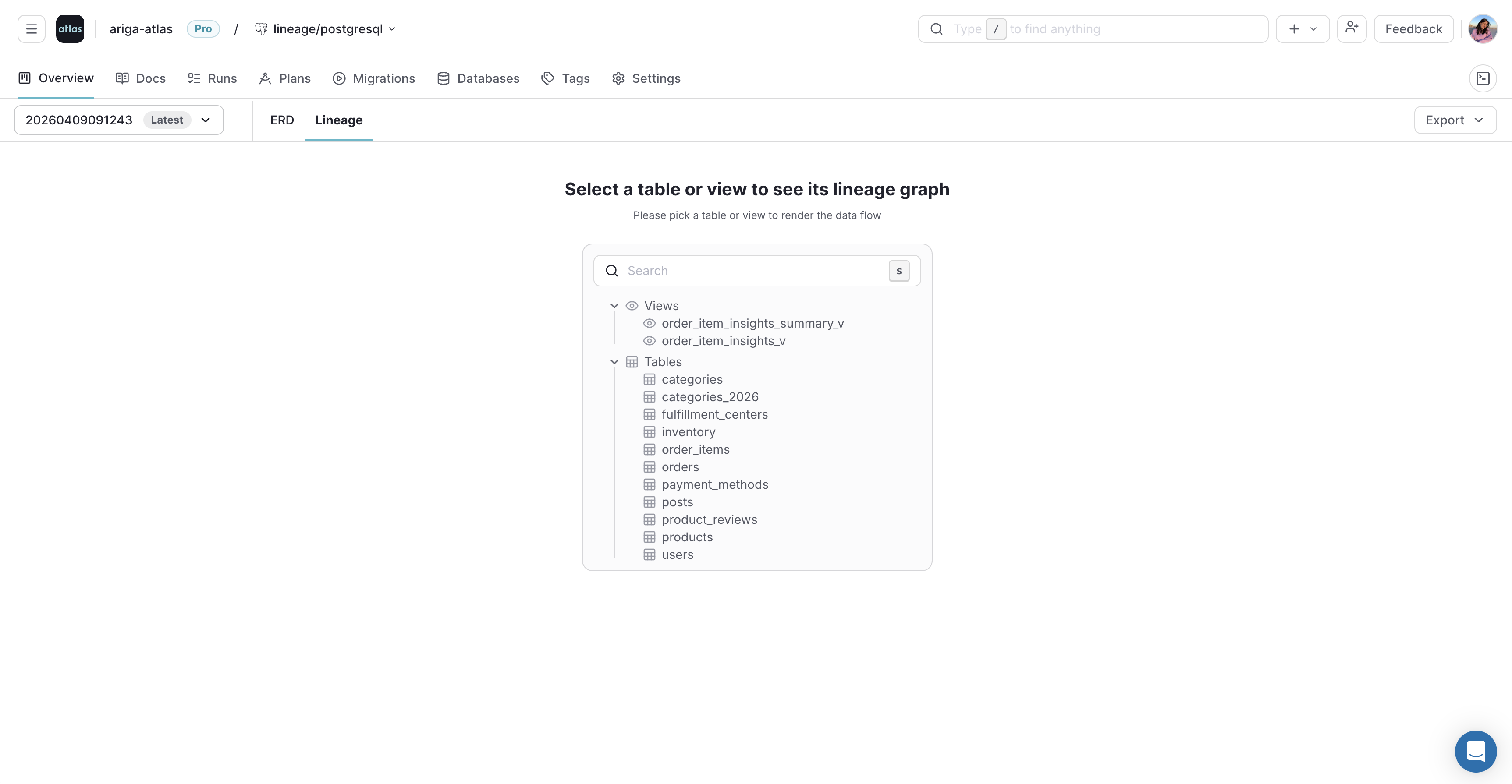Toggle the eye icon on the Views section
Image resolution: width=1512 pixels, height=784 pixels.
coord(632,306)
